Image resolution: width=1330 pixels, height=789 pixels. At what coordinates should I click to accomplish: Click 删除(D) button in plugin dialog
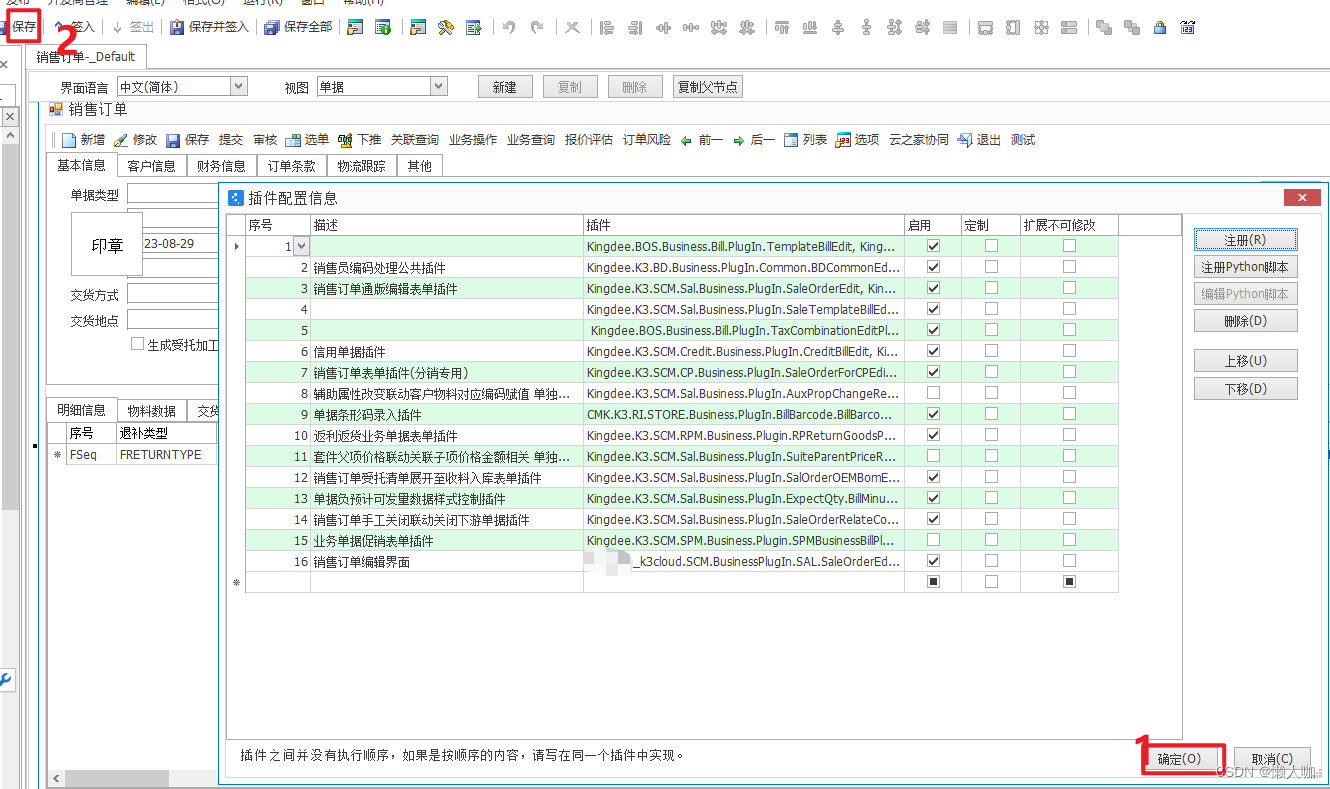click(x=1245, y=321)
